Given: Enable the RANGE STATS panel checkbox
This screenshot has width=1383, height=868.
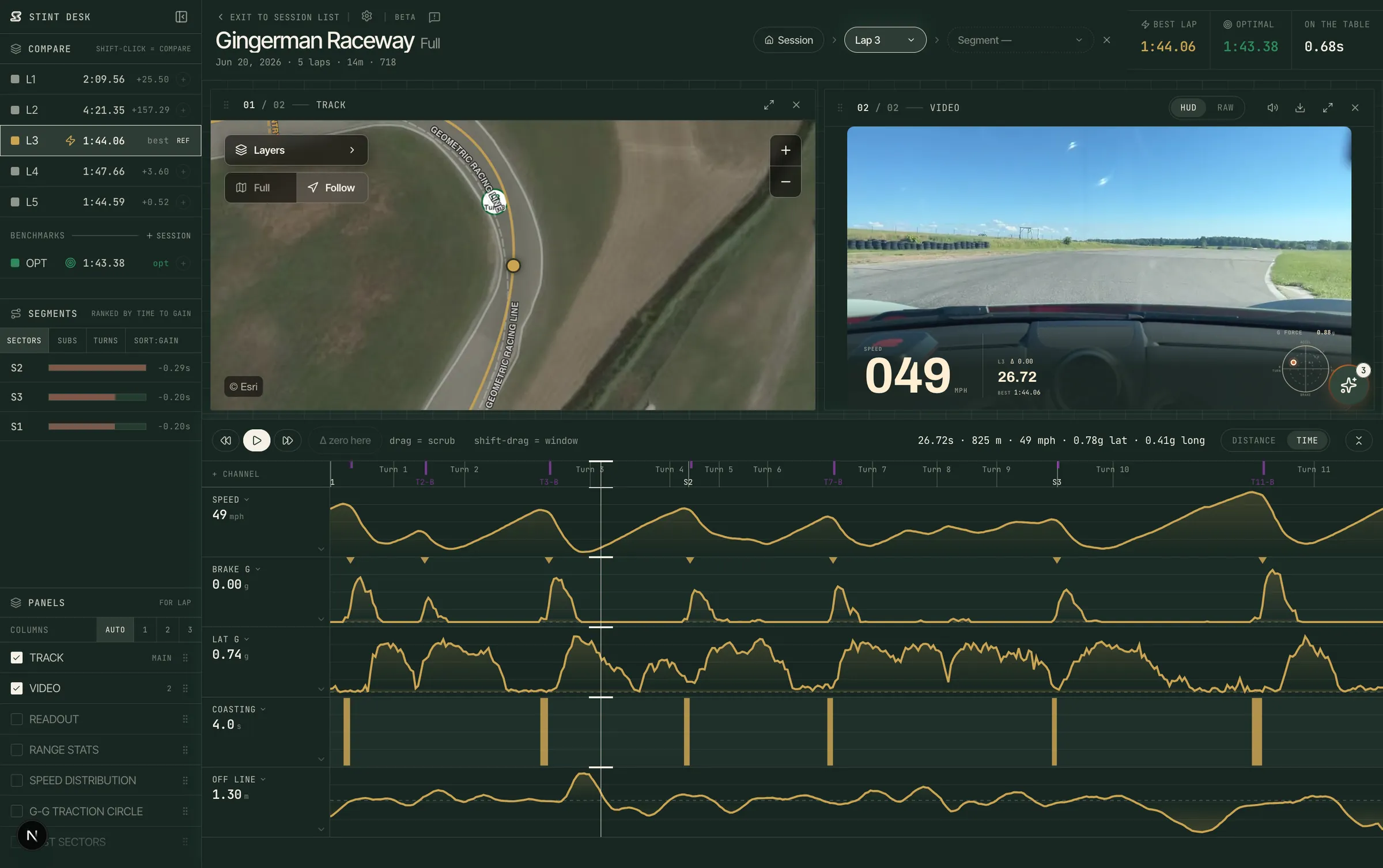Looking at the screenshot, I should 17,750.
